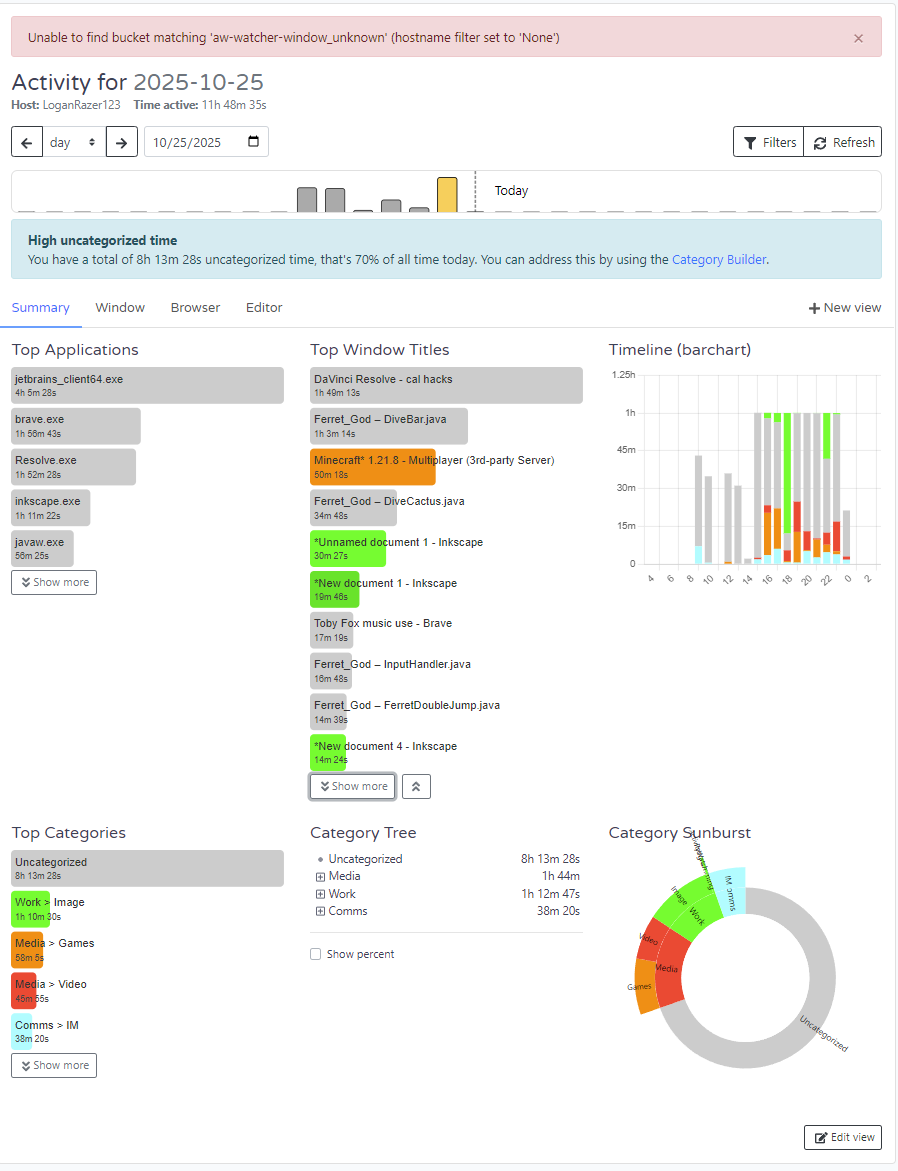The width and height of the screenshot is (898, 1171).
Task: Click the plus icon for New view
Action: [814, 308]
